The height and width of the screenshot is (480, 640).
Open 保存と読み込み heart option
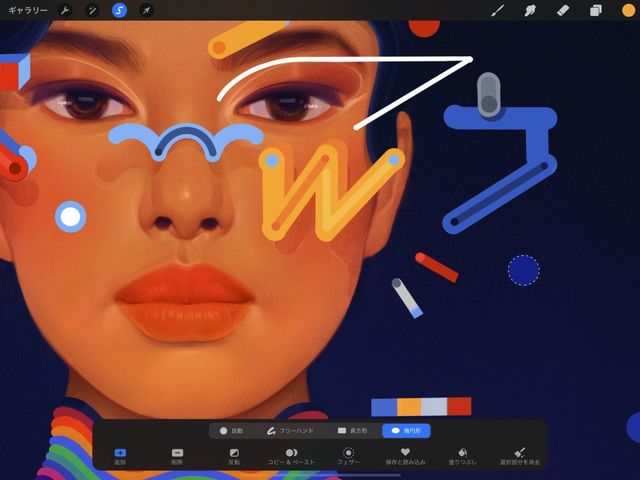coord(405,456)
